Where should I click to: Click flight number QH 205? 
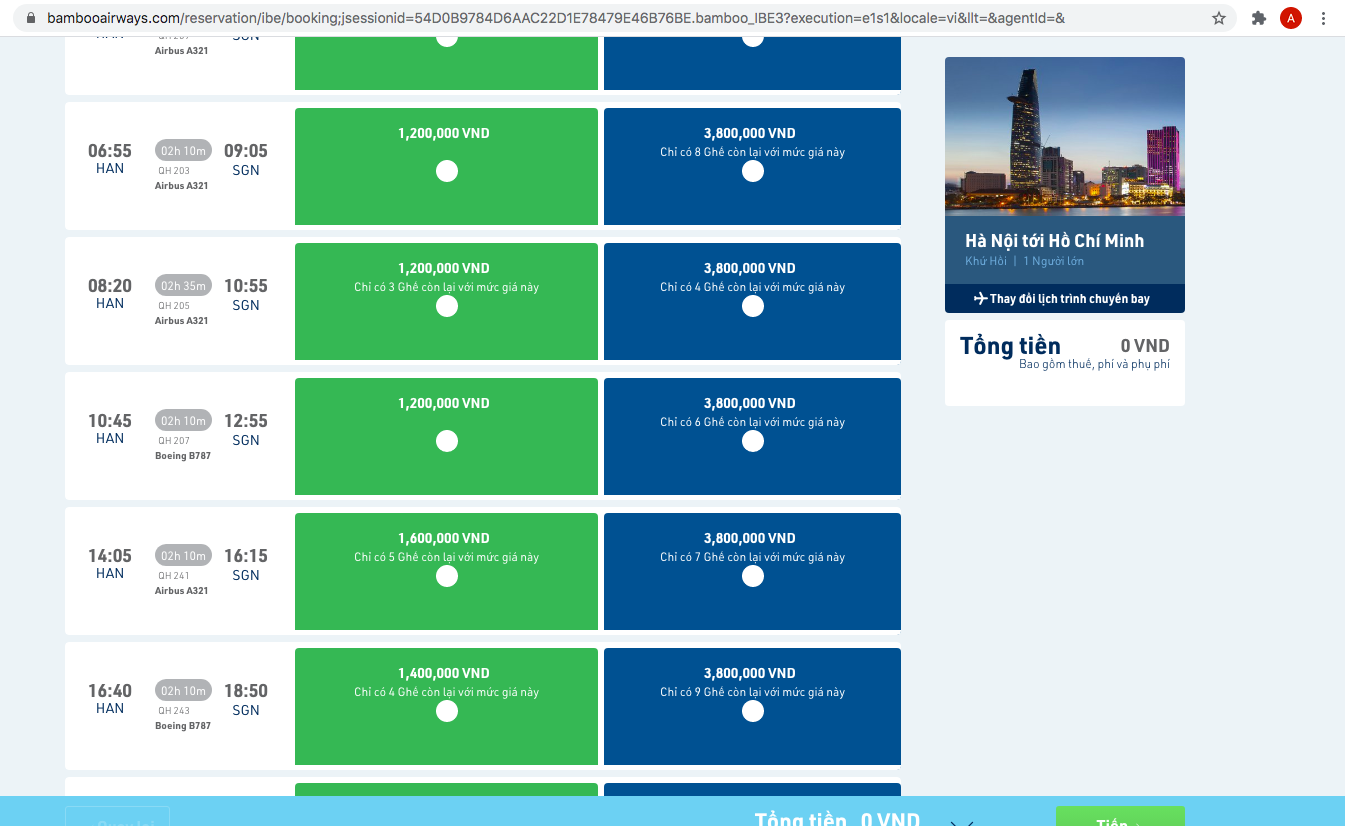point(174,306)
